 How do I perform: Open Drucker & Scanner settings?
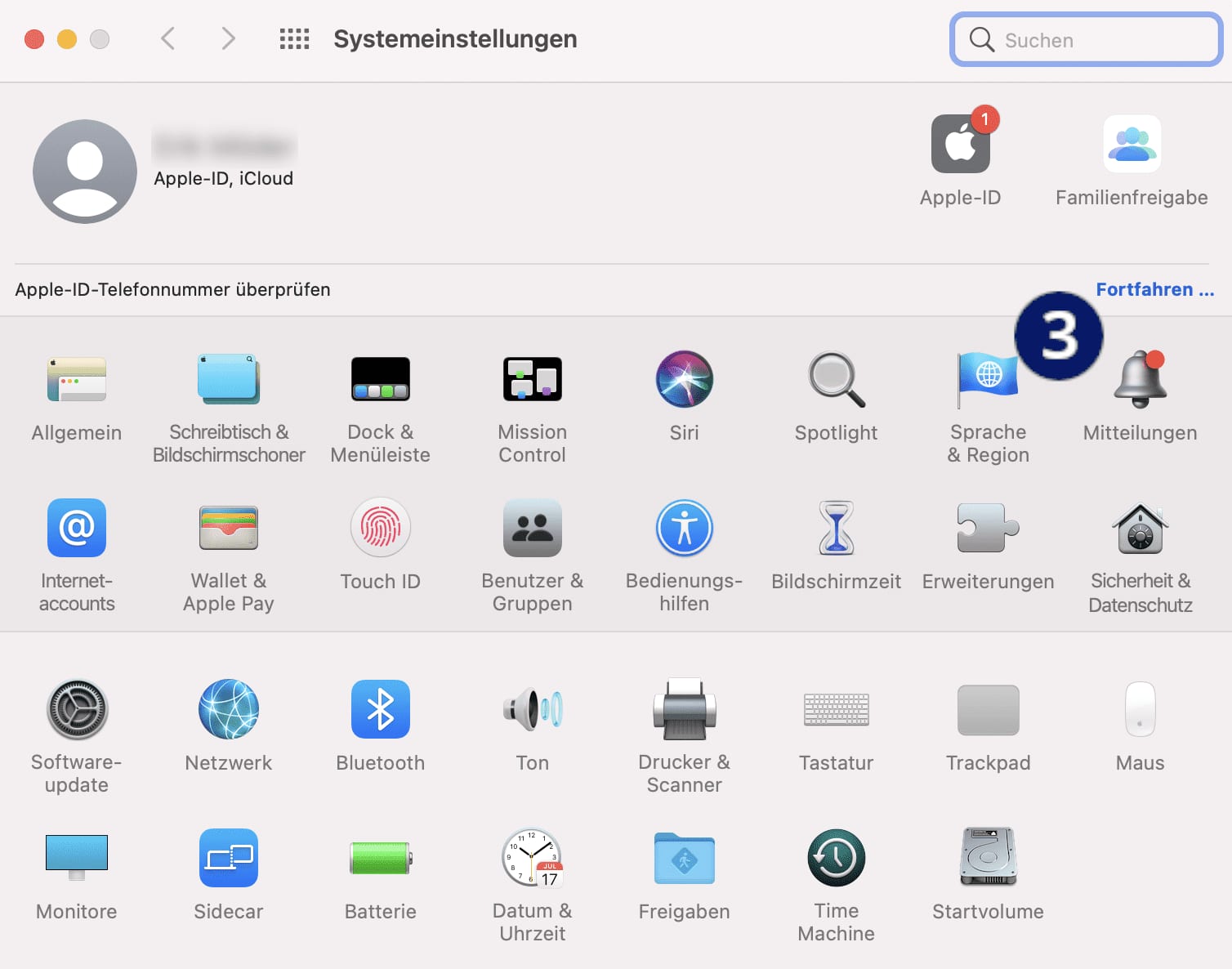click(685, 709)
